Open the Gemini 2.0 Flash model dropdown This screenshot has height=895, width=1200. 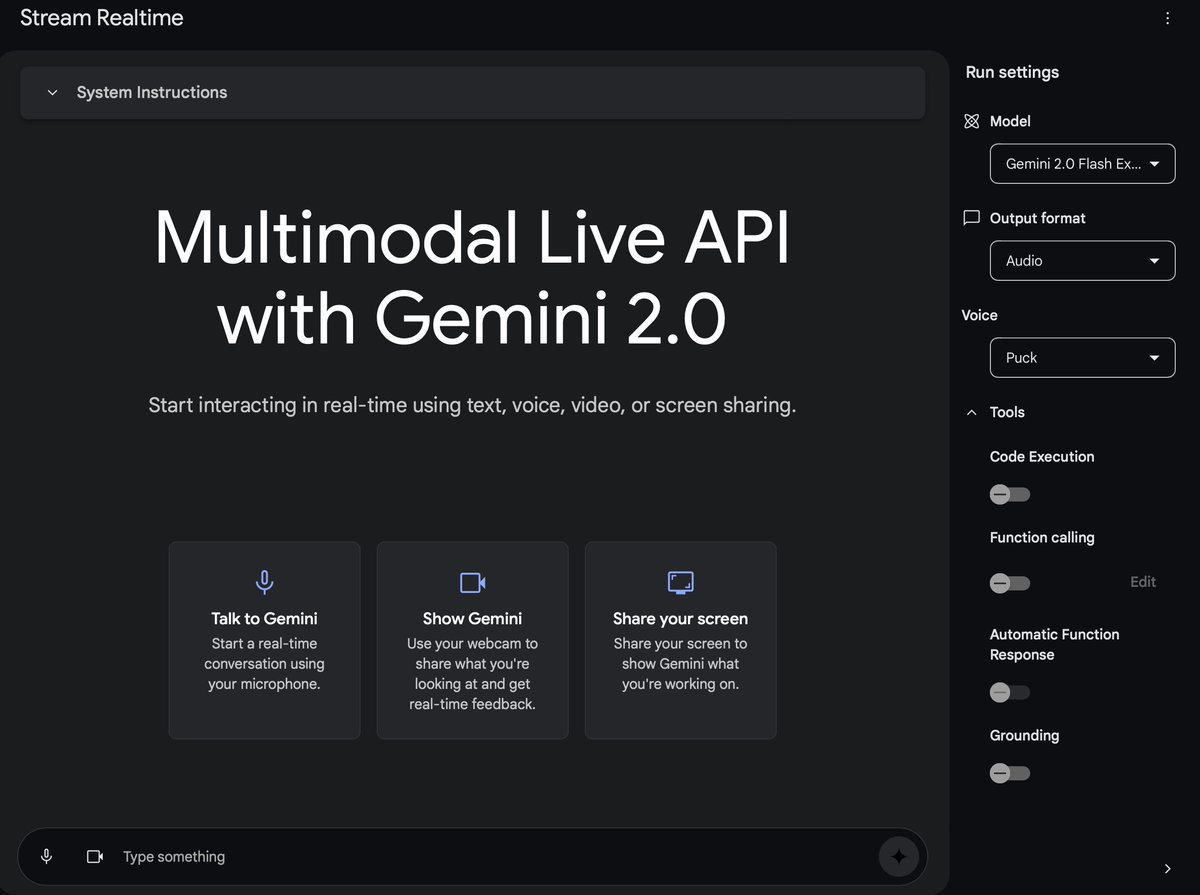(1082, 164)
